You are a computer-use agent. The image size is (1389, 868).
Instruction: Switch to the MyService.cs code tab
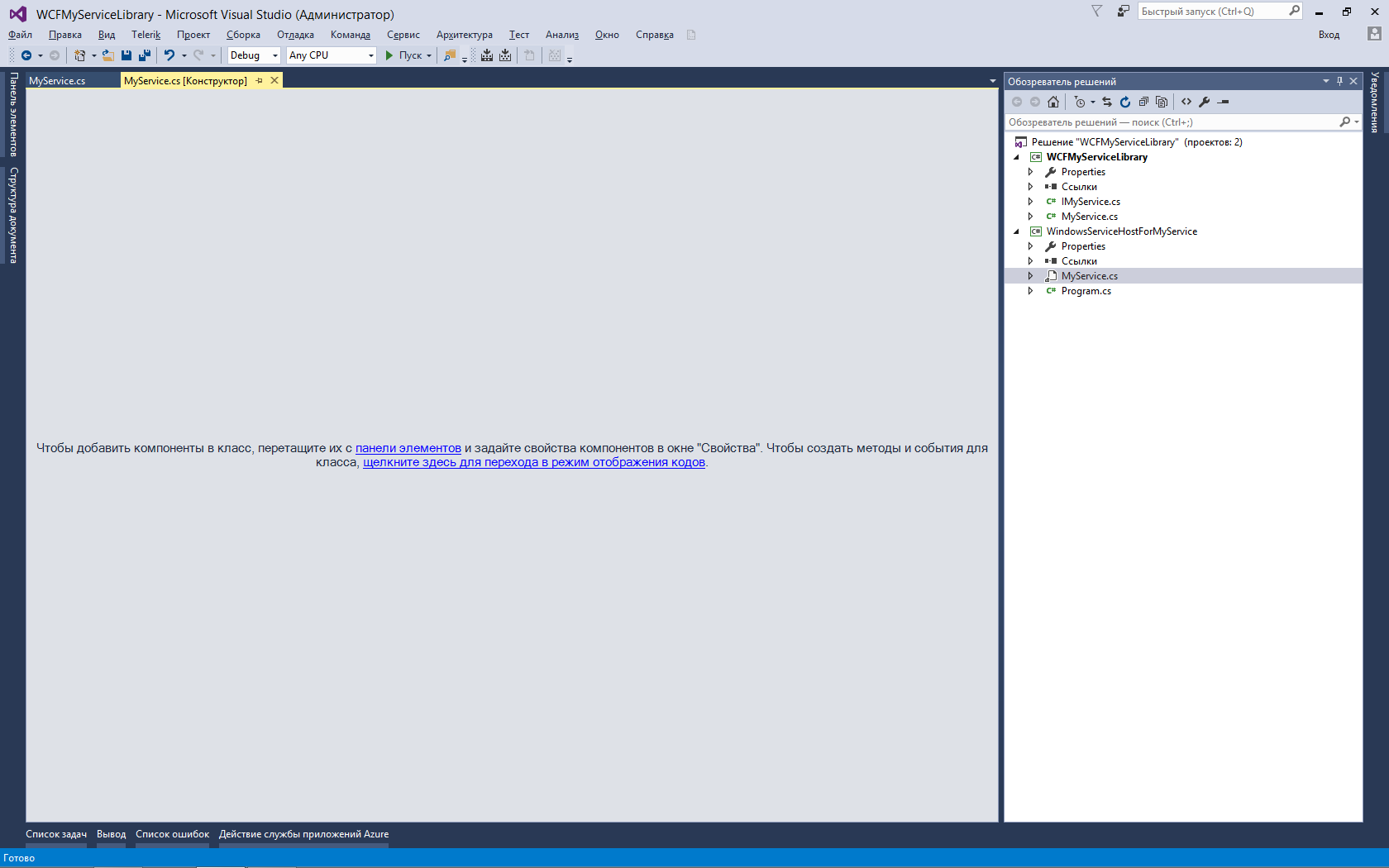tap(57, 81)
